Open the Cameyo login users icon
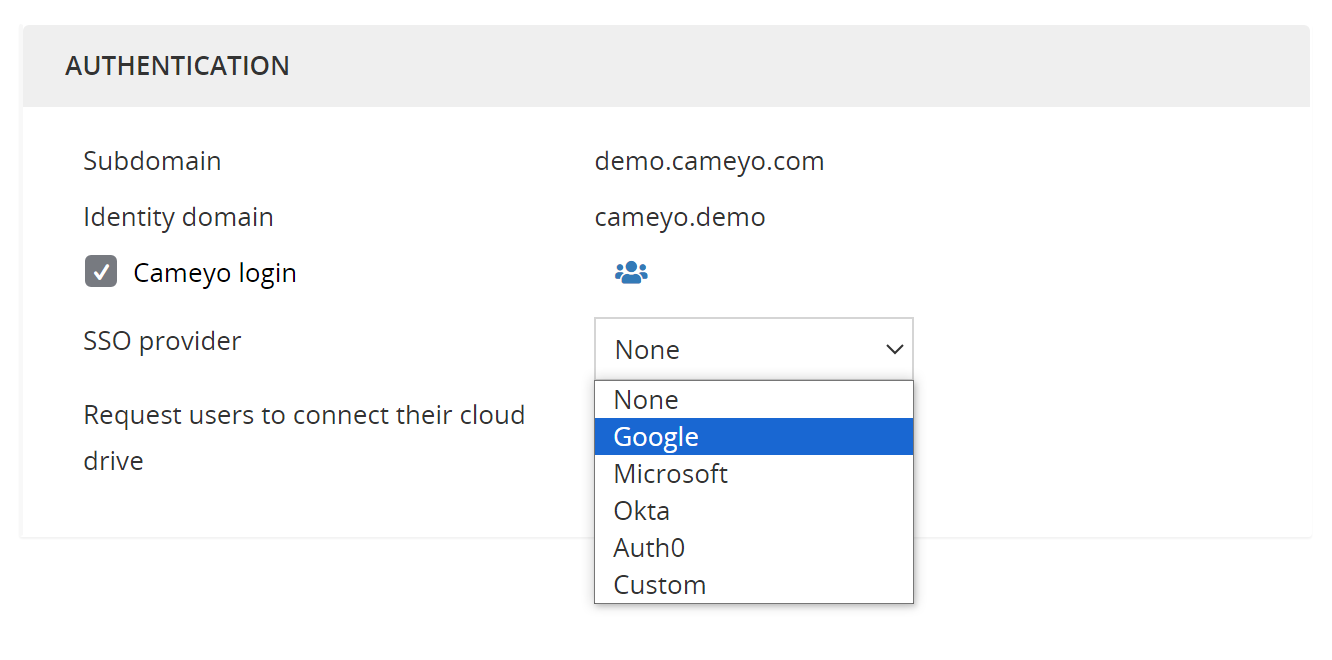1332x660 pixels. click(x=631, y=272)
